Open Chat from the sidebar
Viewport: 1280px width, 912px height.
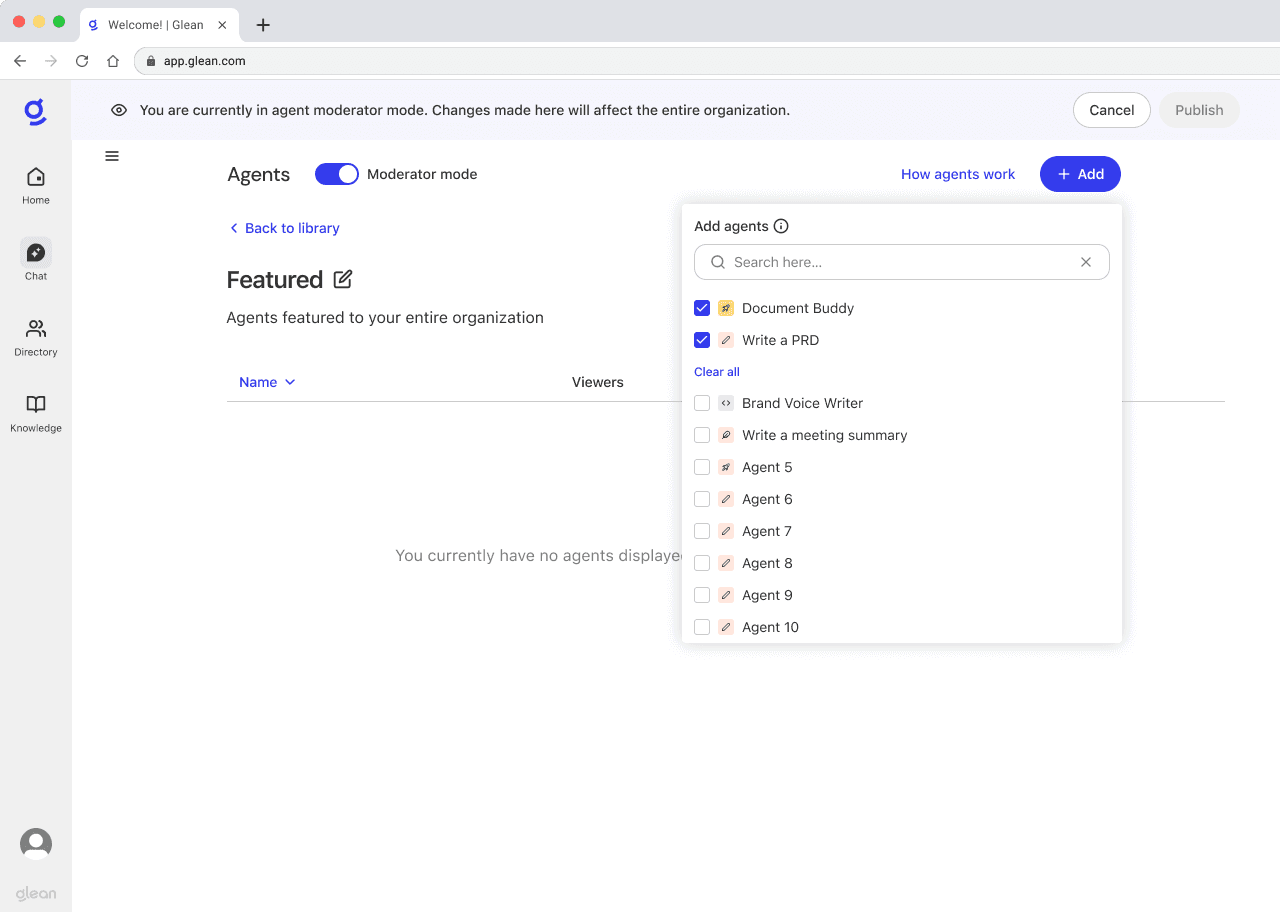(x=36, y=260)
